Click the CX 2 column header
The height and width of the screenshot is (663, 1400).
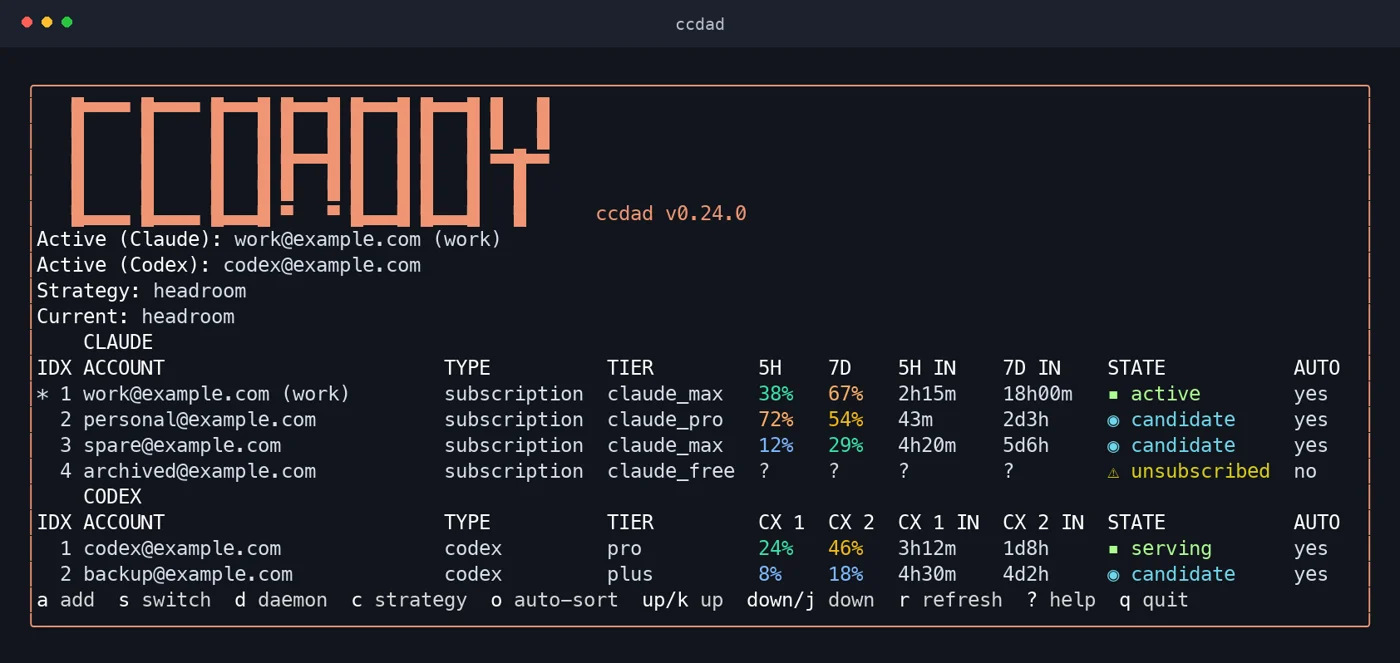(x=851, y=523)
